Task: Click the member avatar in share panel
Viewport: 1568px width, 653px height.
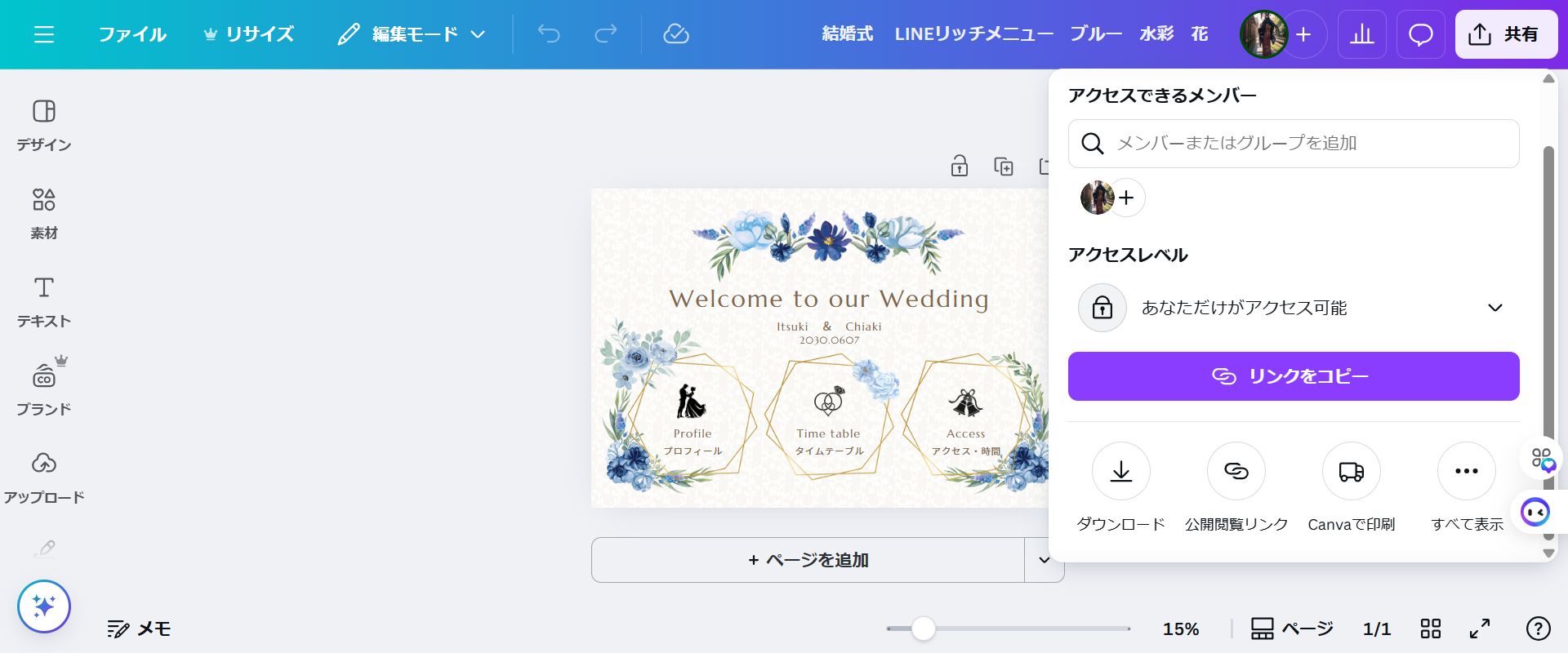Action: [1097, 198]
